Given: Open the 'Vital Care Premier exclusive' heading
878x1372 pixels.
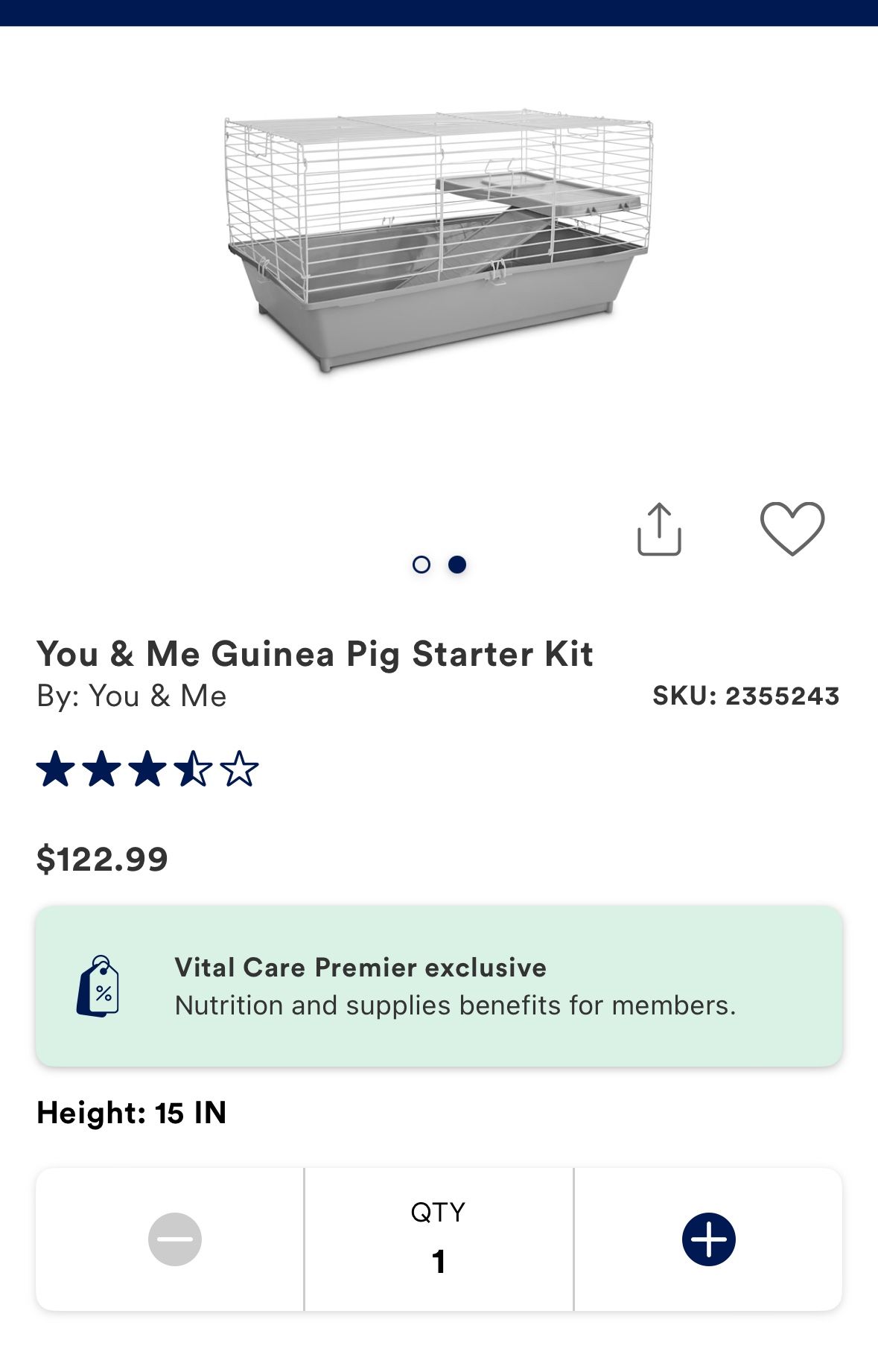Looking at the screenshot, I should [x=360, y=968].
